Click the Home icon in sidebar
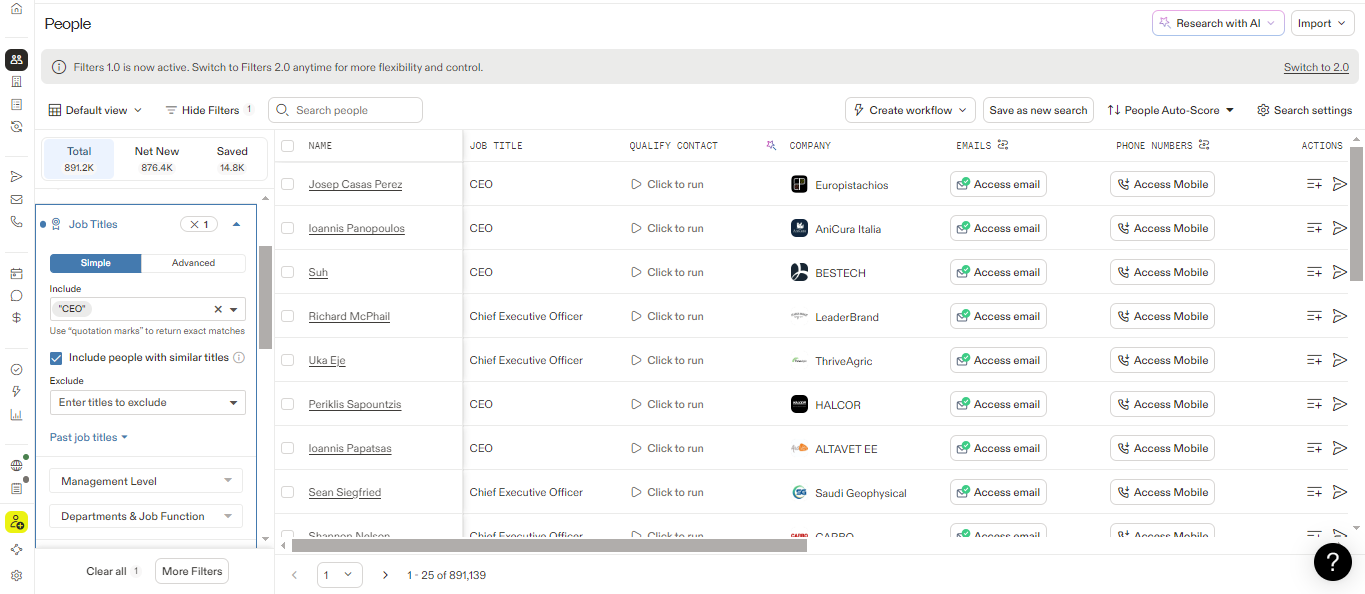This screenshot has width=1365, height=594. coord(16,9)
